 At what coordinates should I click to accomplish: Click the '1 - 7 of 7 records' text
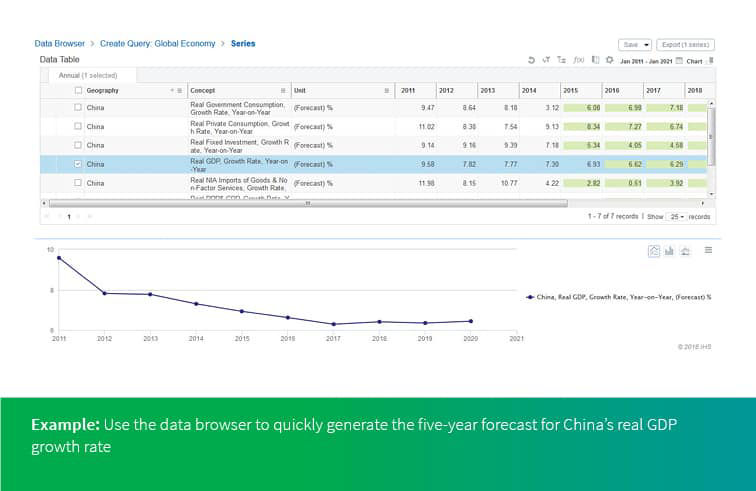[x=613, y=217]
